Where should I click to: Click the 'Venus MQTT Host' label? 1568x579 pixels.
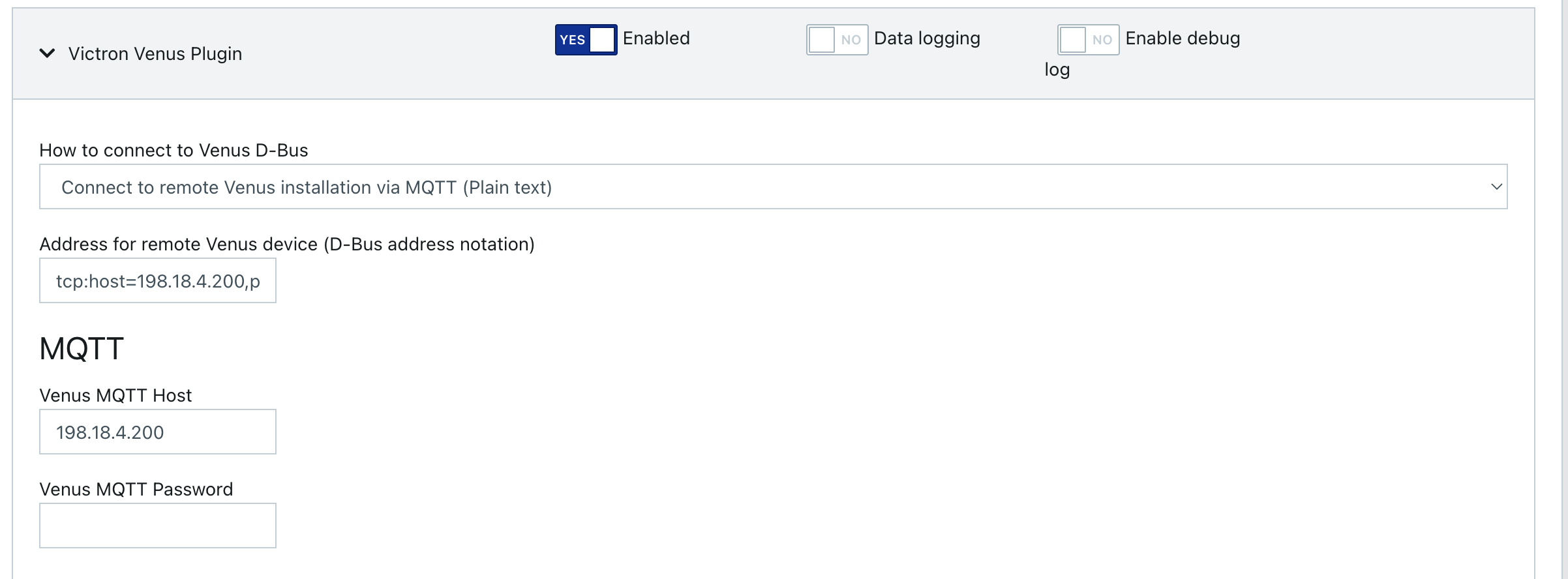pos(115,396)
